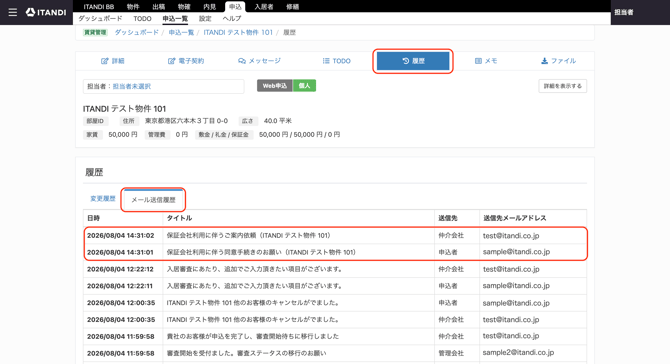This screenshot has height=364, width=670.
Task: Open 設定 in the sub menu
Action: pyautogui.click(x=205, y=18)
